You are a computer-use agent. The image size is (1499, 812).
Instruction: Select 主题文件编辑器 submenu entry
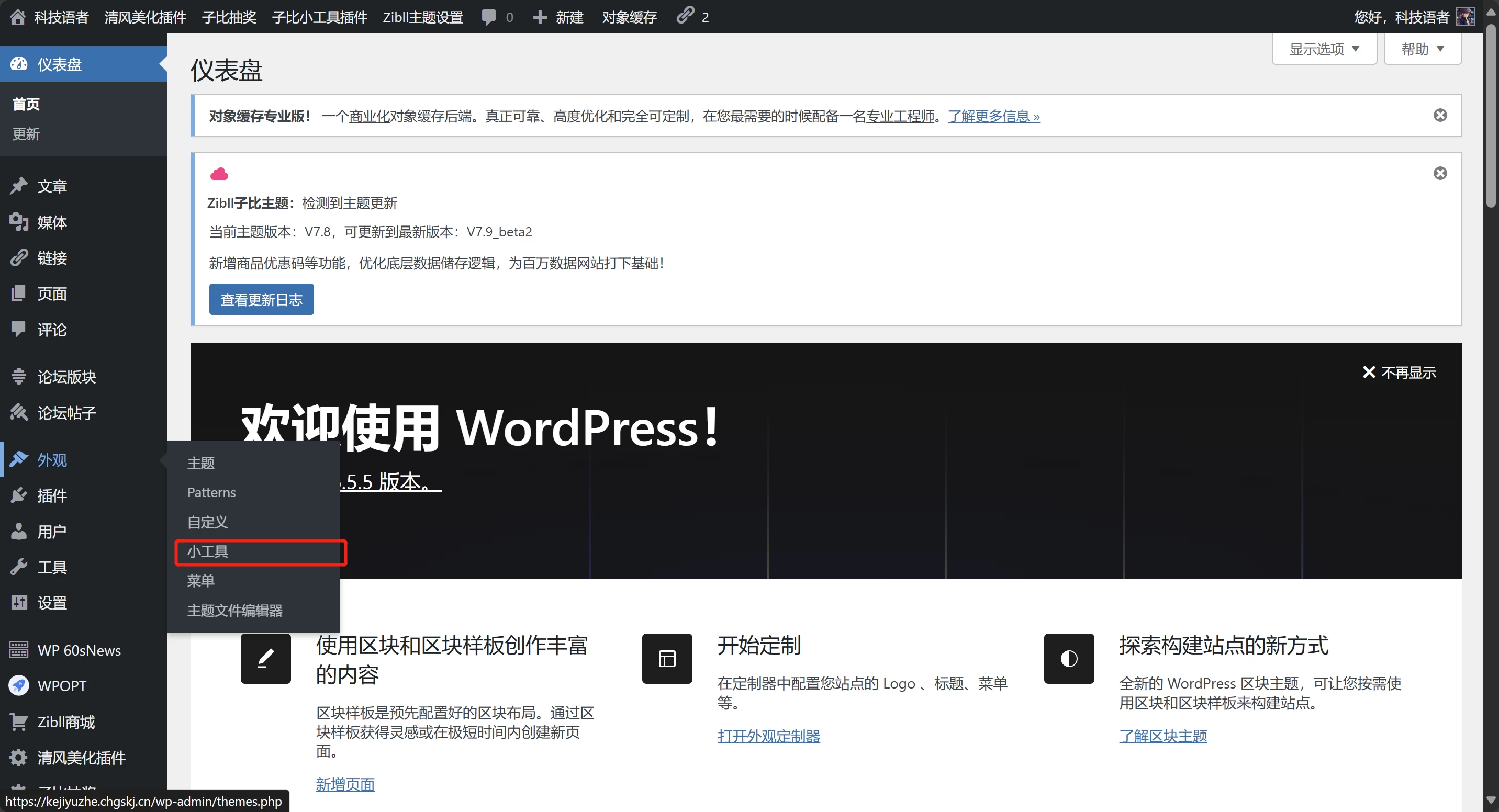[x=234, y=610]
